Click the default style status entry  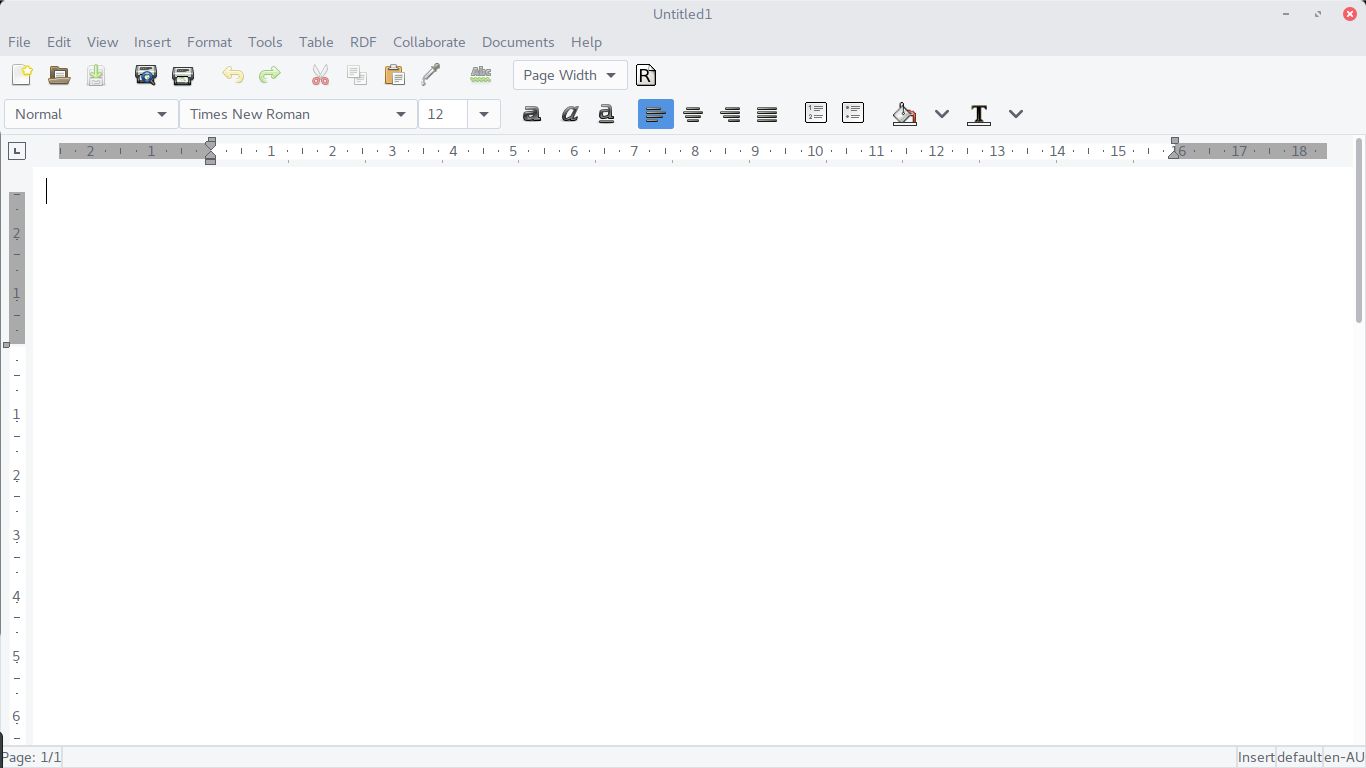pos(1299,757)
